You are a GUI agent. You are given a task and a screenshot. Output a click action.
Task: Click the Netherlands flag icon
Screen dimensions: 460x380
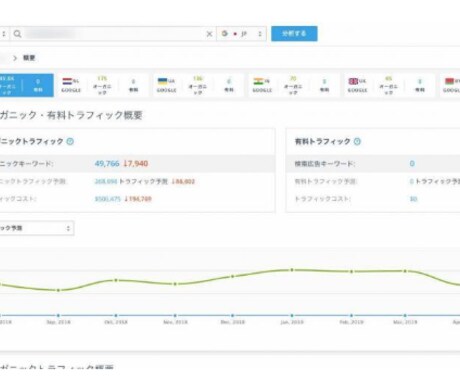pyautogui.click(x=67, y=81)
